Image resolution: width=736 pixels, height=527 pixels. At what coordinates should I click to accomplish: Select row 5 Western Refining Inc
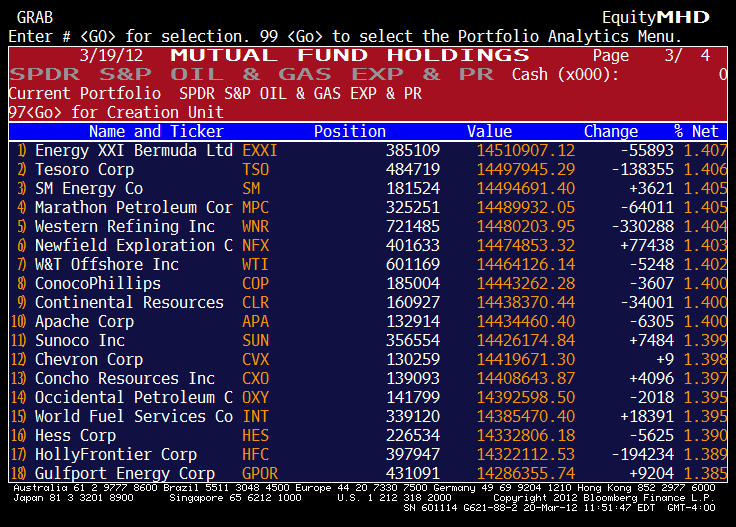pos(368,227)
